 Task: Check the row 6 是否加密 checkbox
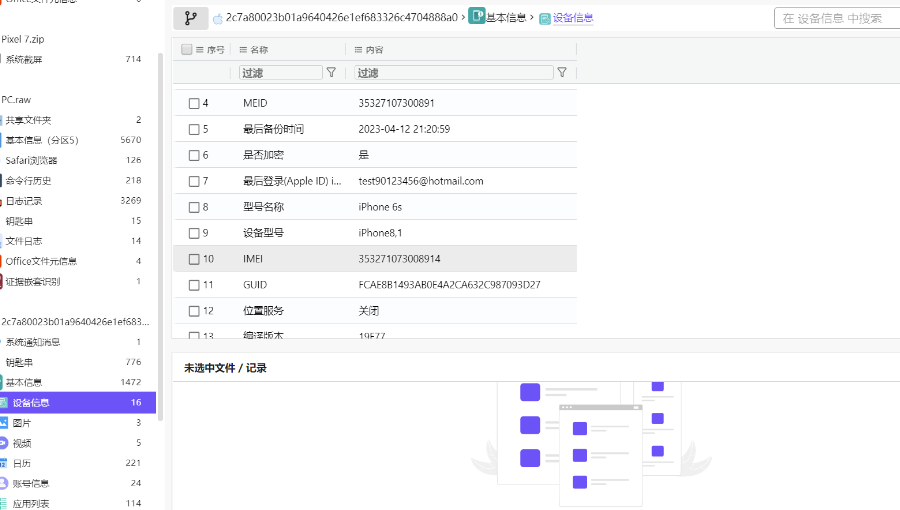[x=194, y=155]
